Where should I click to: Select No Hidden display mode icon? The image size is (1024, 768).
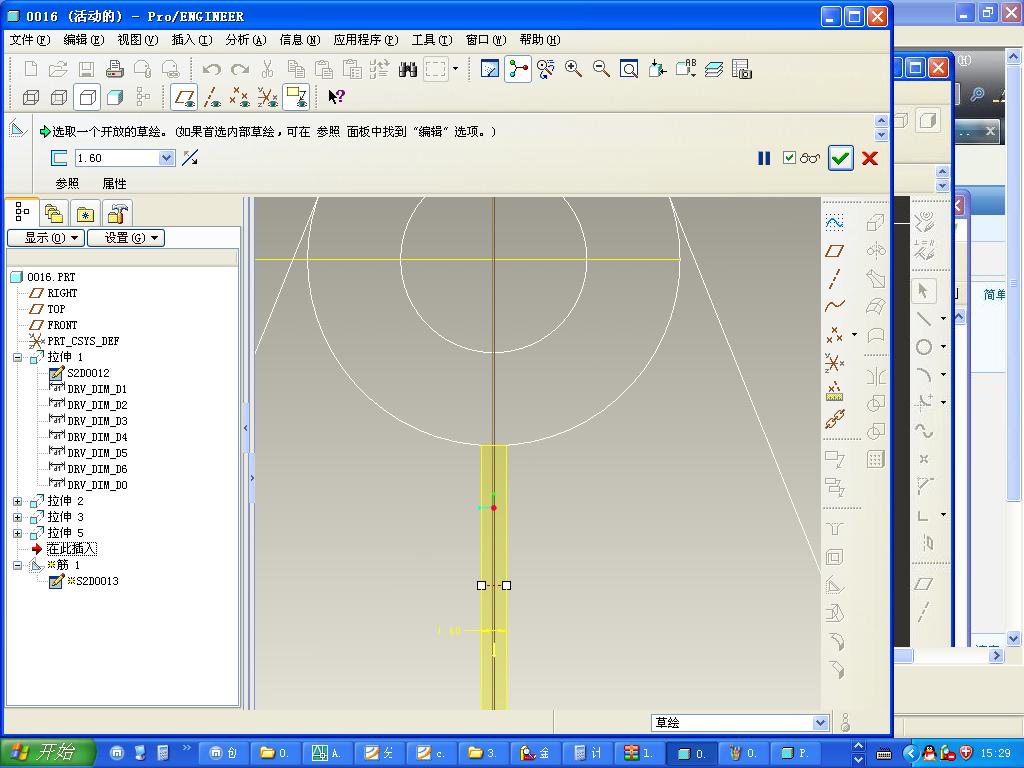(x=87, y=98)
